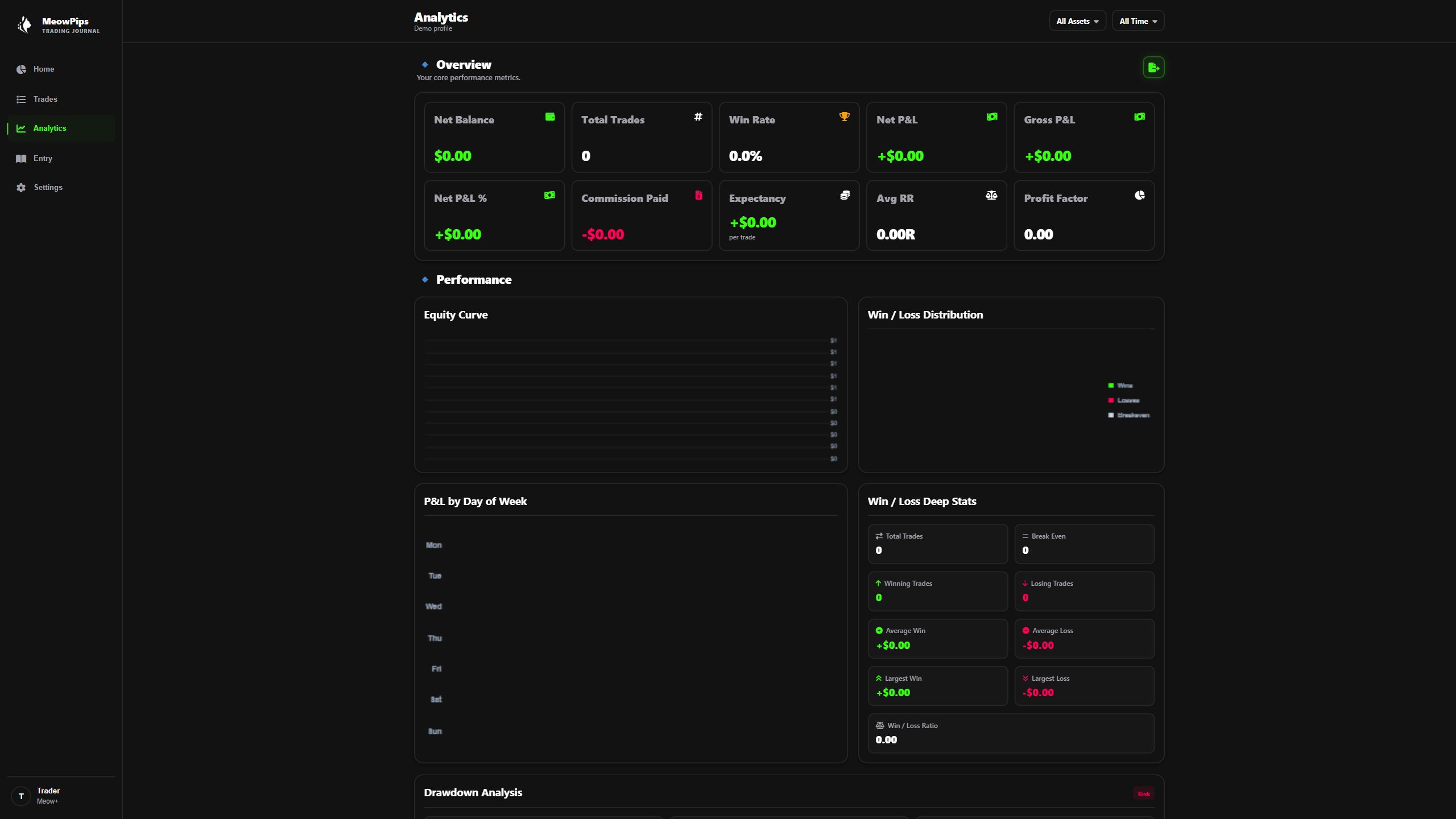This screenshot has height=819, width=1456.
Task: Click the Trades list icon
Action: (21, 99)
